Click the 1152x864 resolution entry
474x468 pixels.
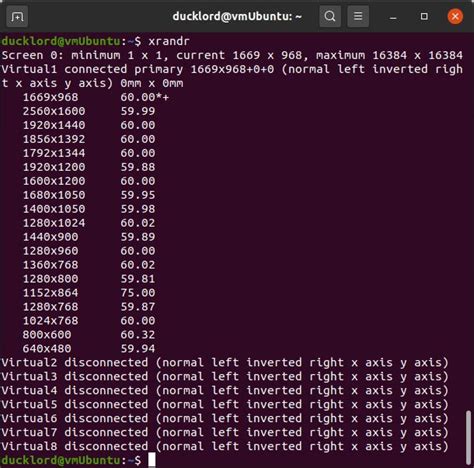[x=50, y=293]
